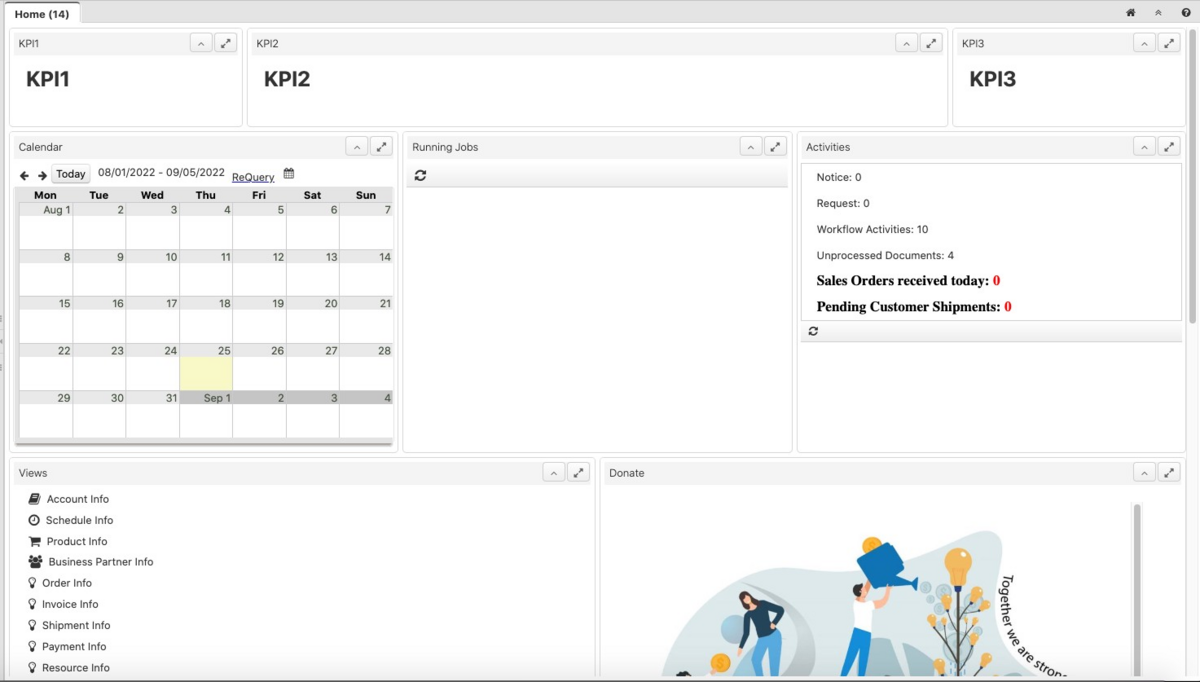Collapse the Activities panel
The image size is (1200, 682).
coord(1144,147)
